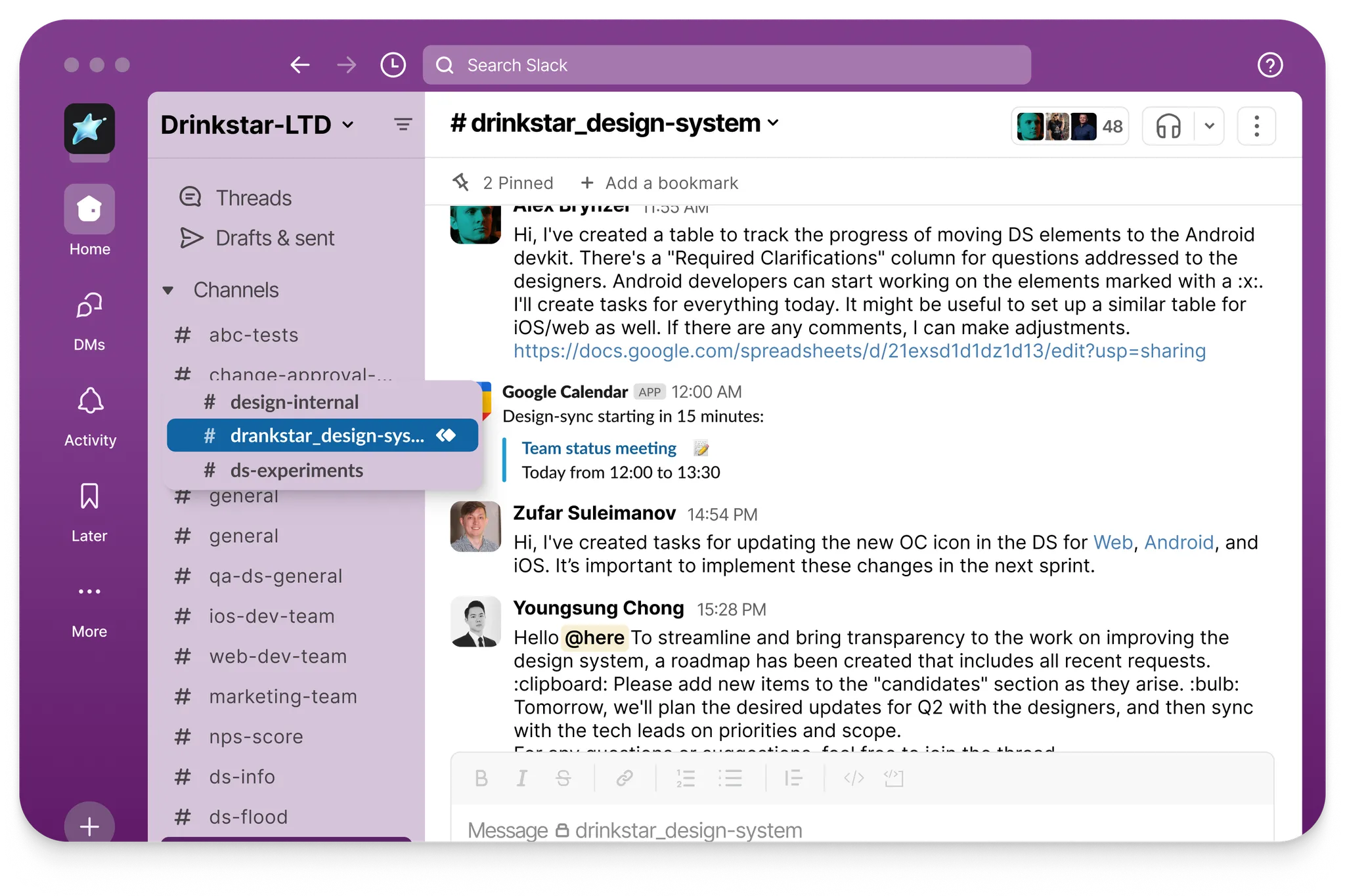1345x896 pixels.
Task: Select drankstar_design-sys... highlighted channel
Action: pyautogui.click(x=322, y=435)
